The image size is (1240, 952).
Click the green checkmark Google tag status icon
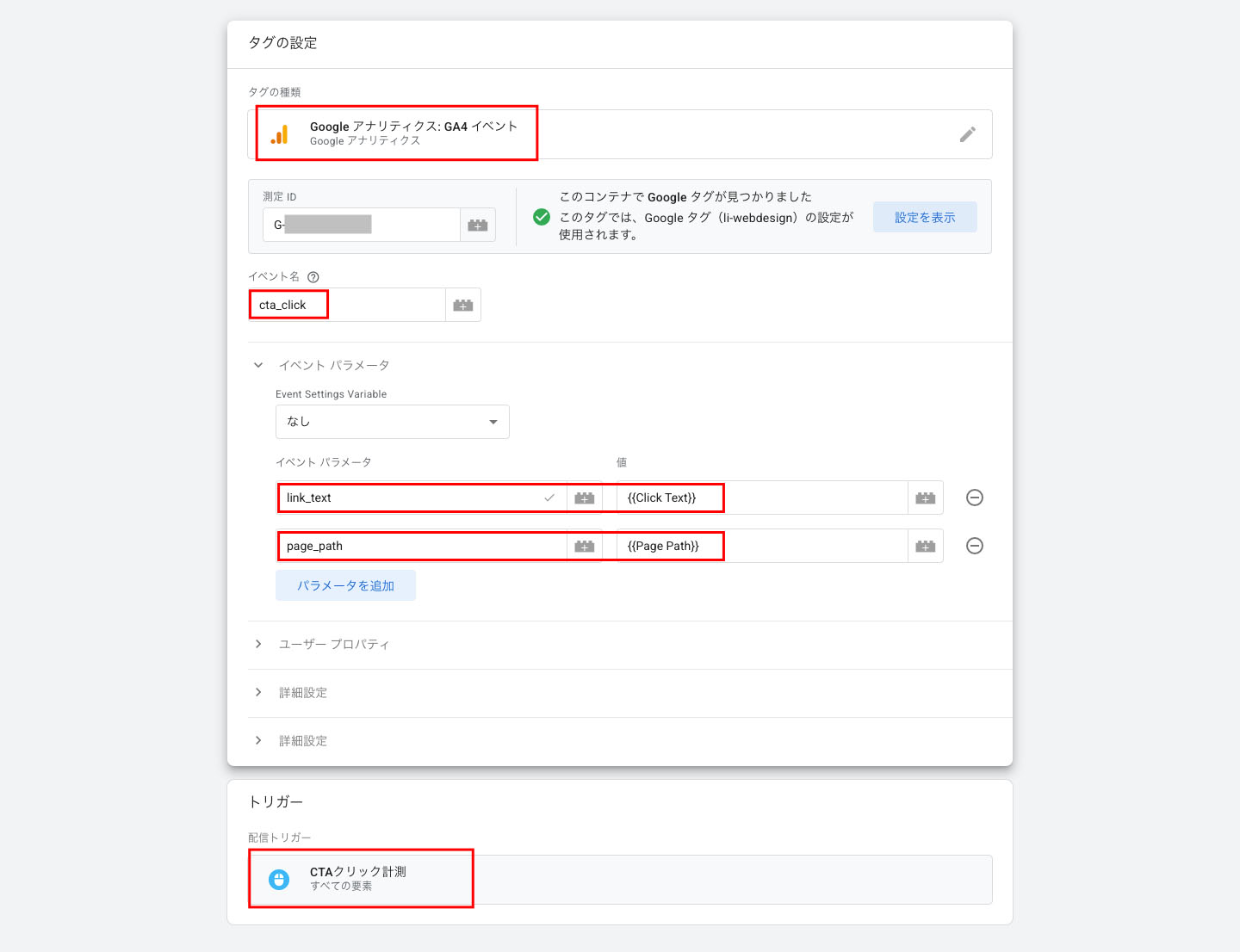pyautogui.click(x=542, y=217)
